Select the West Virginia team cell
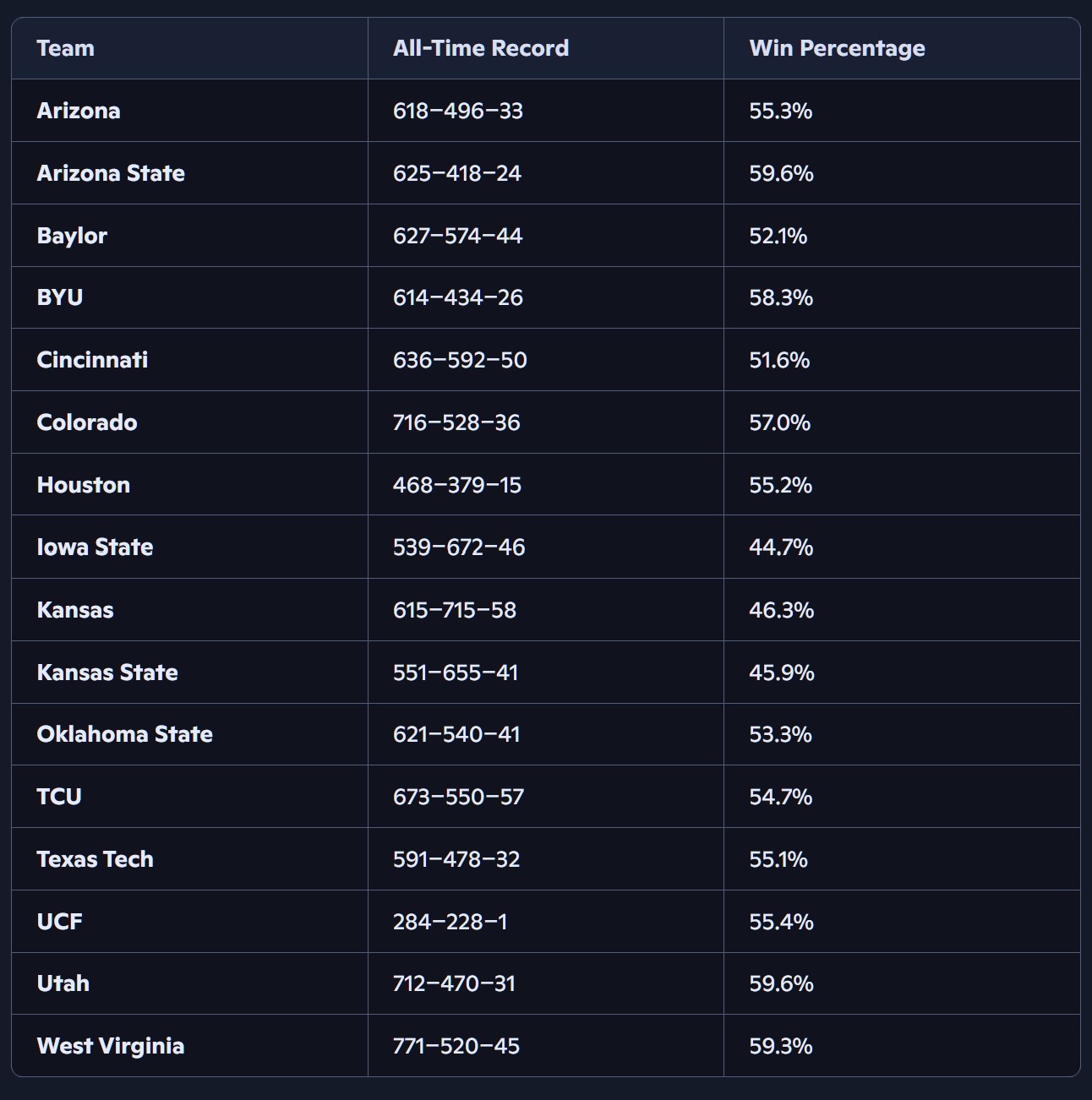This screenshot has height=1100, width=1092. (x=111, y=1046)
